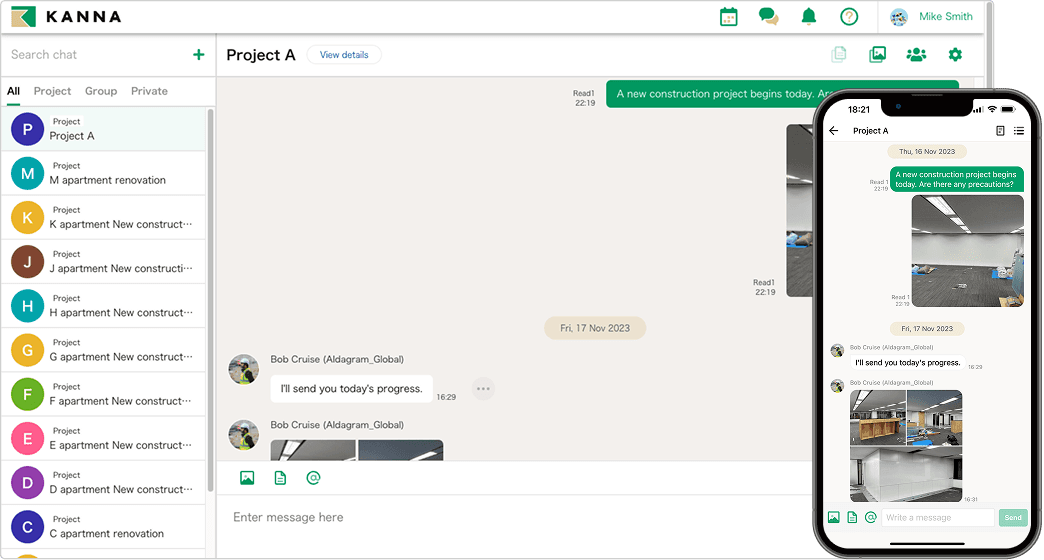
Task: Open white partition photo in phone chat
Action: [906, 474]
